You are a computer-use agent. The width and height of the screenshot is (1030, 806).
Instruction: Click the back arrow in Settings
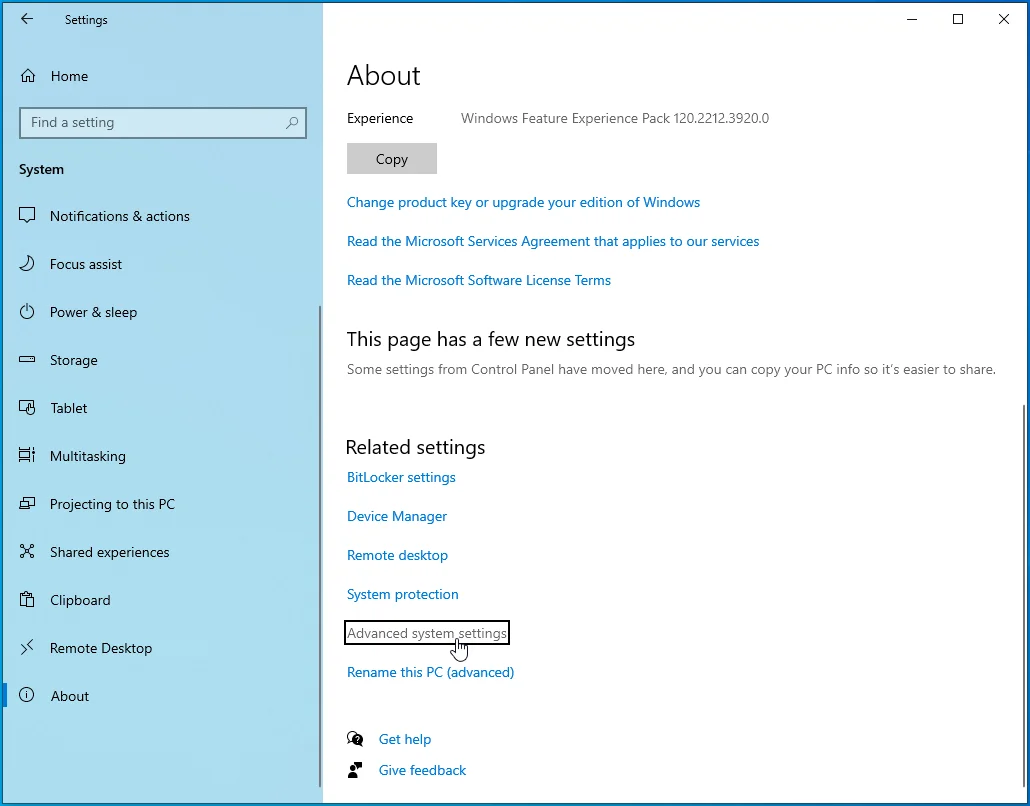coord(27,19)
